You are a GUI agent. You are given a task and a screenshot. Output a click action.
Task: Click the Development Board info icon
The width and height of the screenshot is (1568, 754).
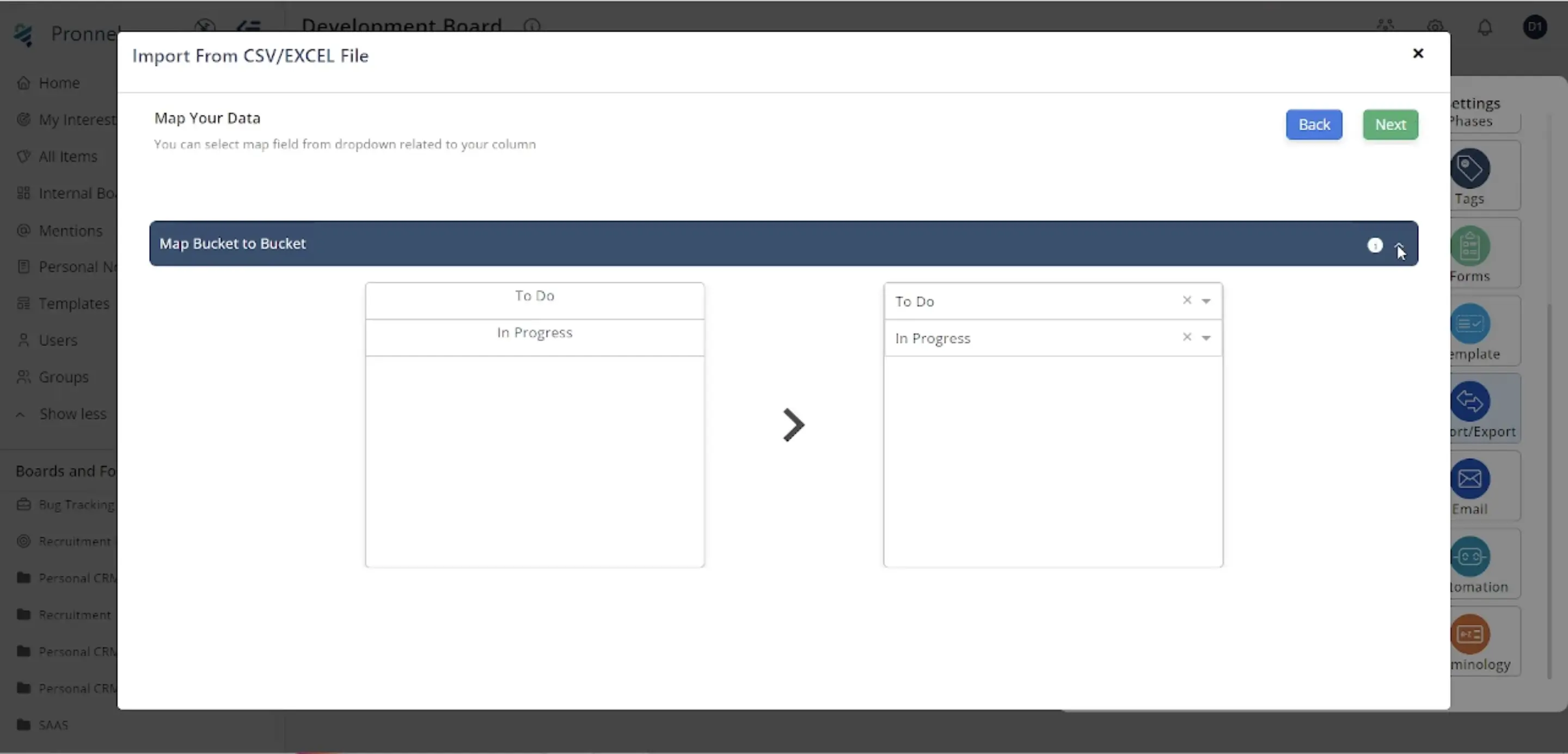pyautogui.click(x=532, y=26)
